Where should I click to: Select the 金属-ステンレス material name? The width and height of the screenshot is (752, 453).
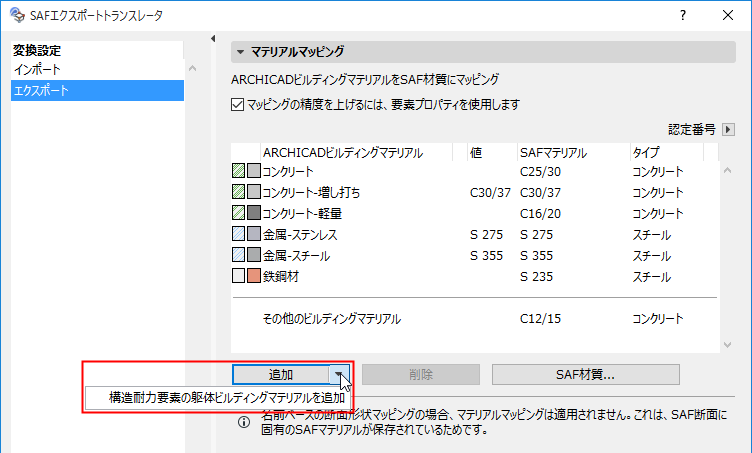pos(300,234)
